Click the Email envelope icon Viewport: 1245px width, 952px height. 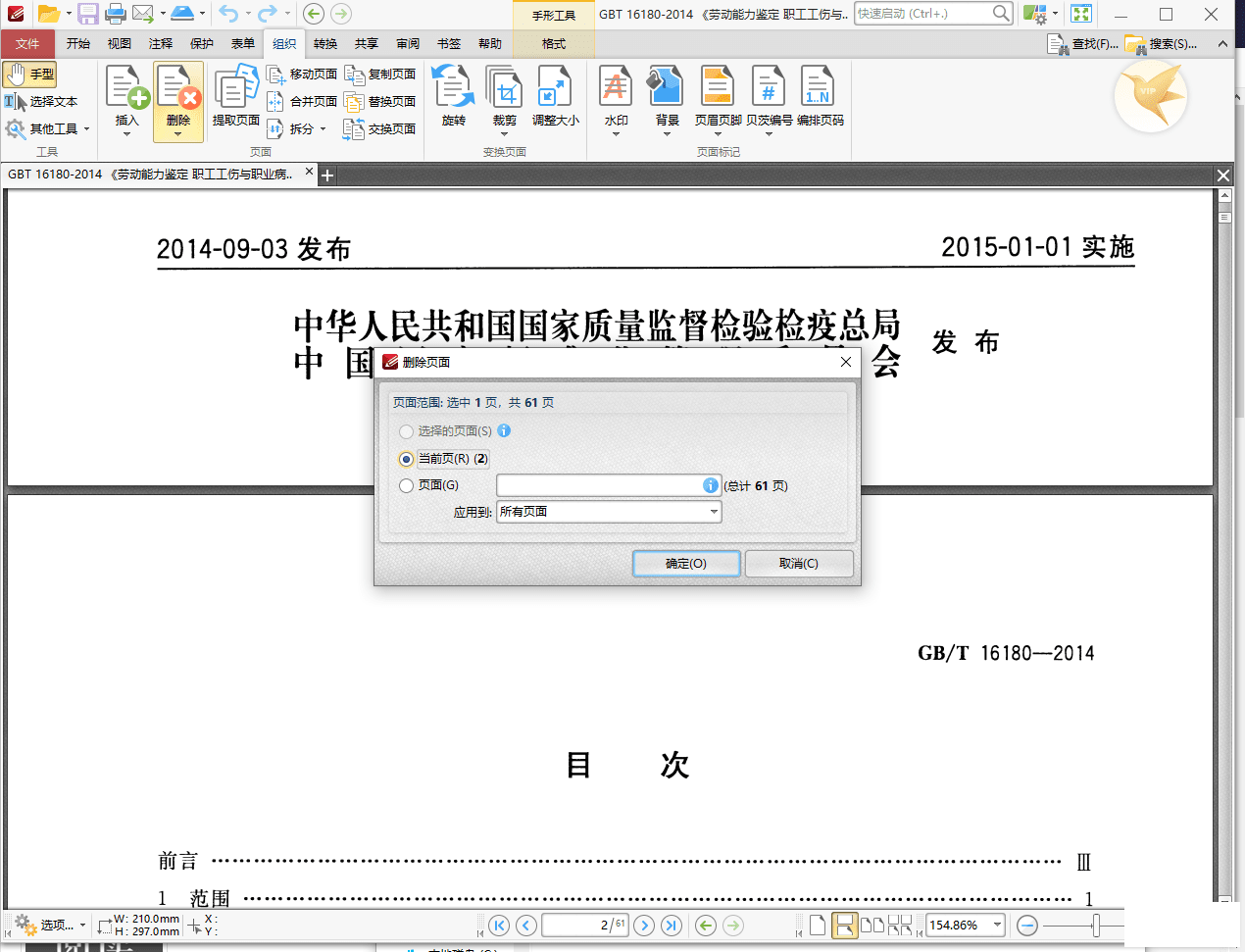pos(143,14)
